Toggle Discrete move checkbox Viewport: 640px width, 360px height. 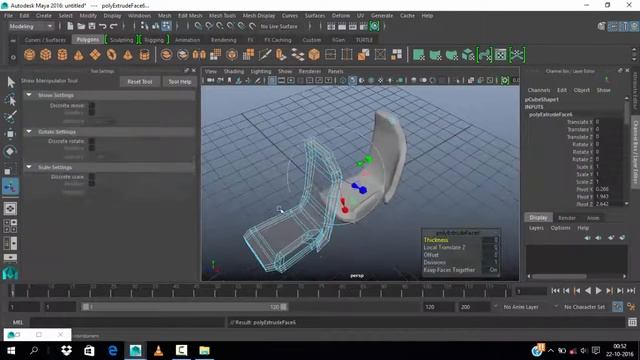(x=92, y=106)
